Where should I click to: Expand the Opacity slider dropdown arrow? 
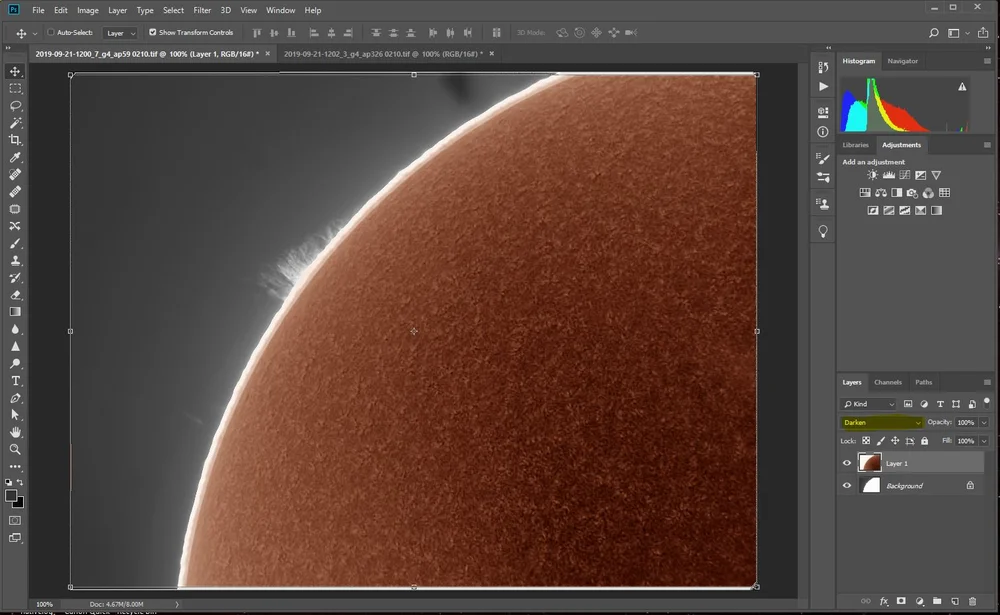984,422
